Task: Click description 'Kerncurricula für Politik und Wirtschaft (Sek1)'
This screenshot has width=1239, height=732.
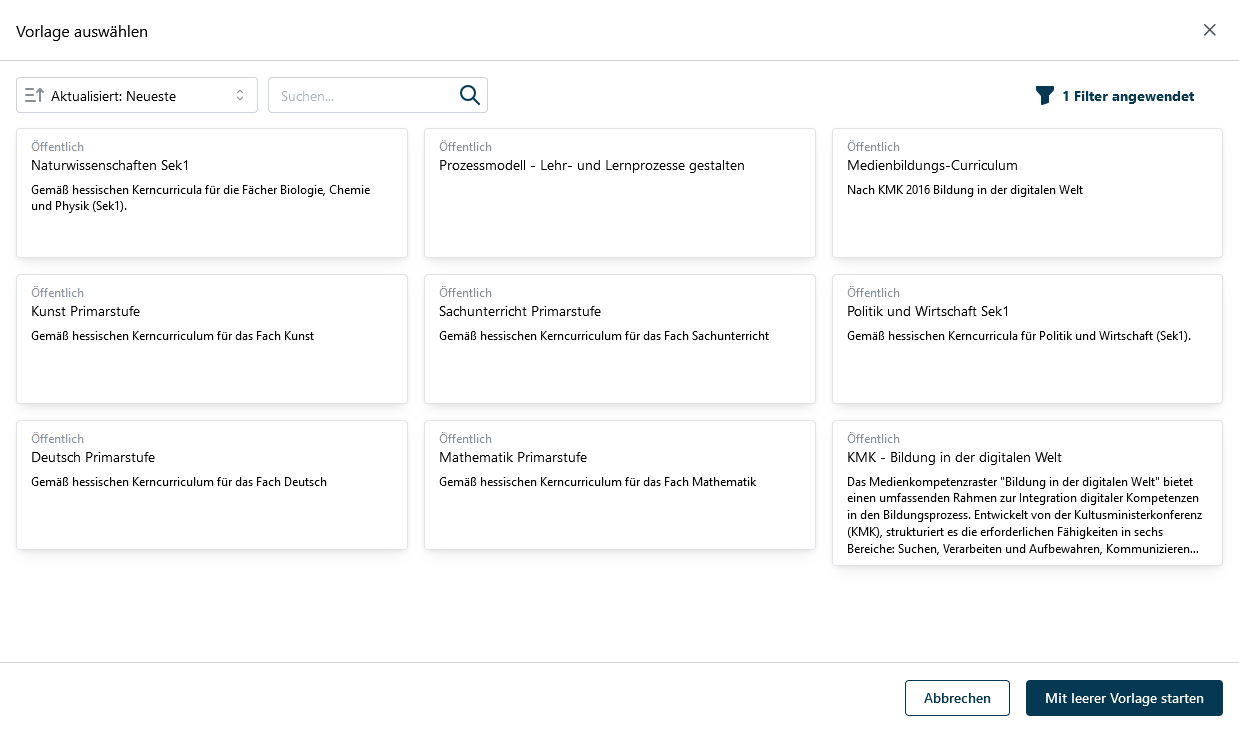Action: (1019, 336)
